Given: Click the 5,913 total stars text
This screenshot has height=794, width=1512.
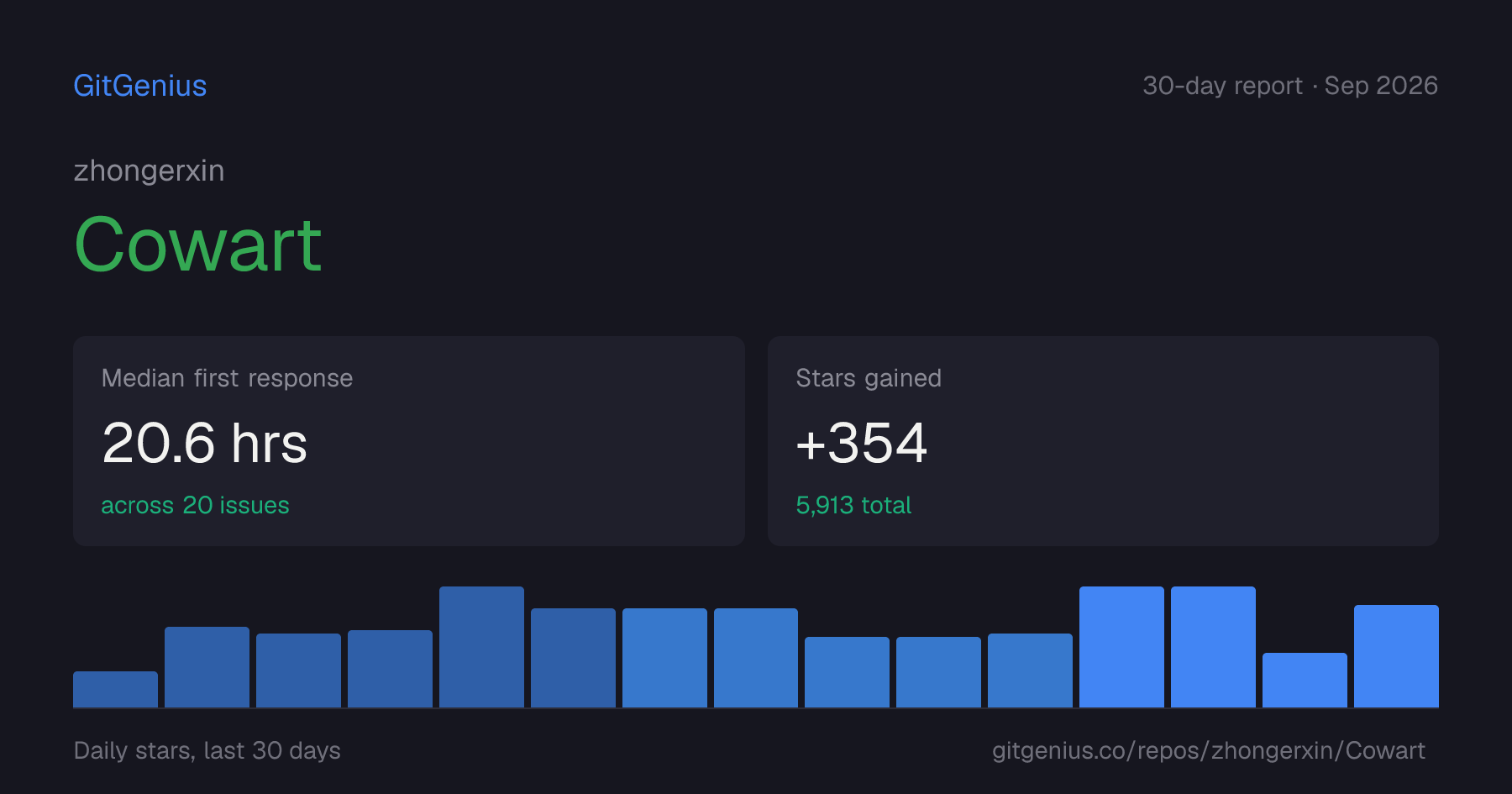Looking at the screenshot, I should 853,505.
